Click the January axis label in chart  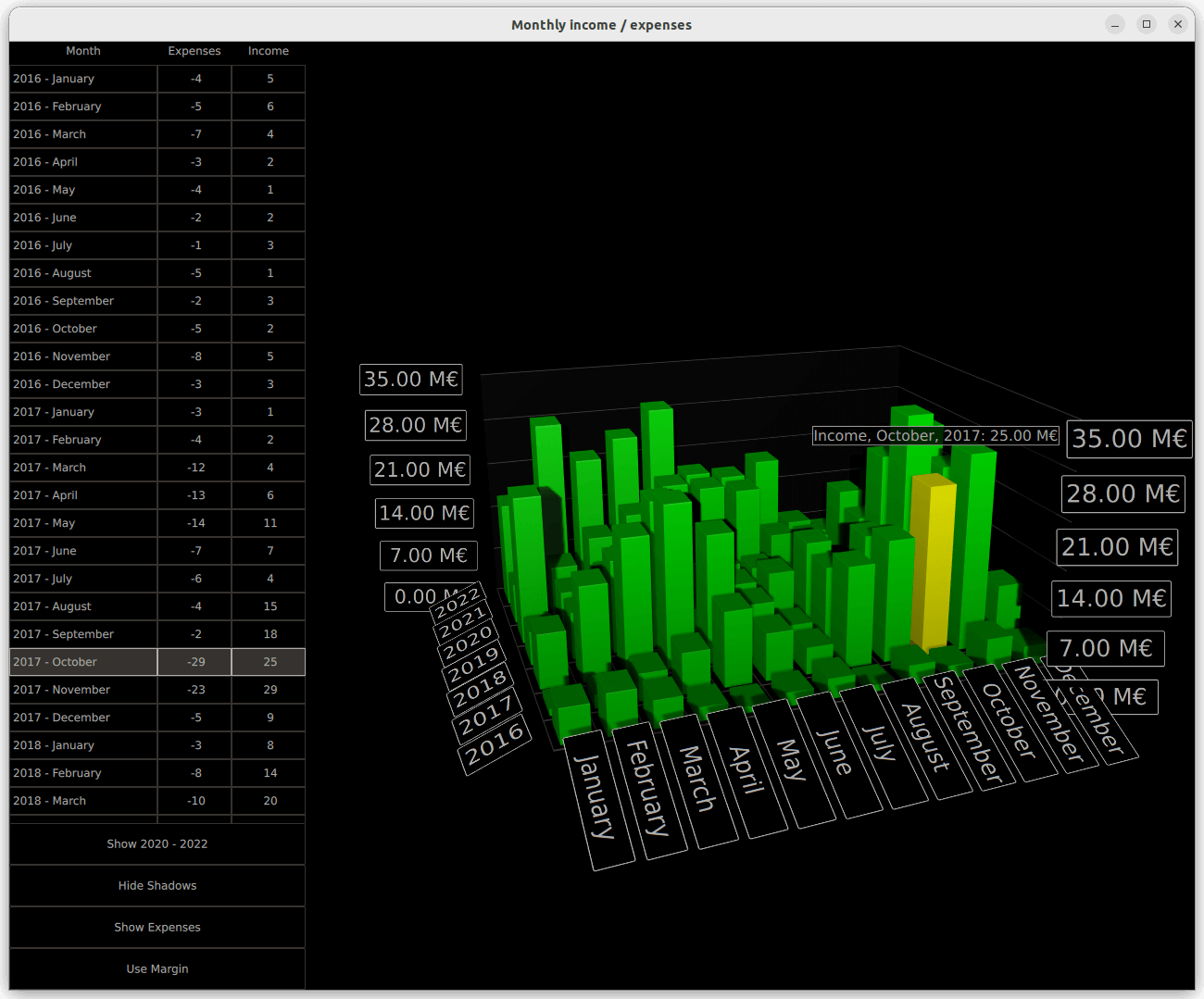click(x=597, y=798)
